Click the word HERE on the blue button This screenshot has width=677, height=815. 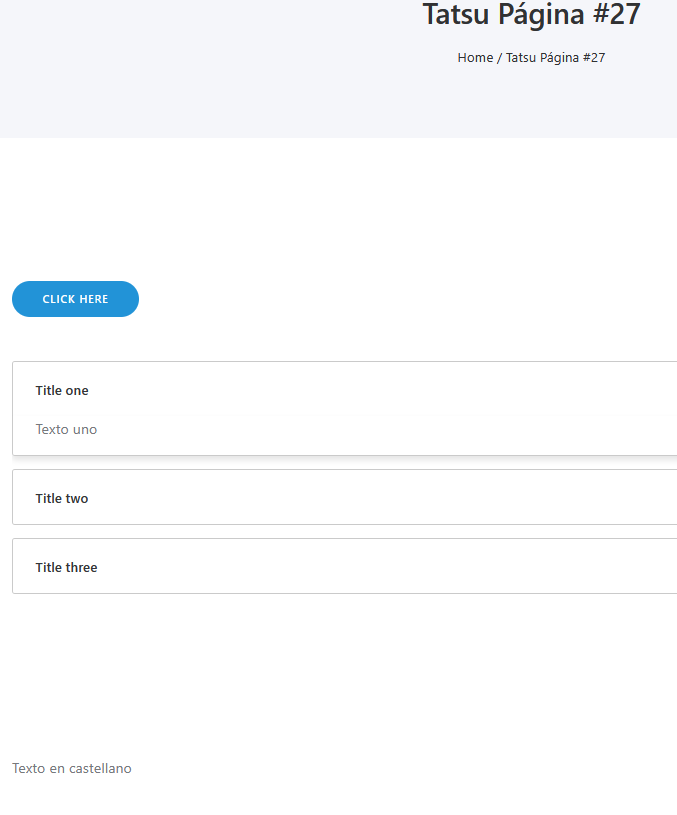(93, 300)
